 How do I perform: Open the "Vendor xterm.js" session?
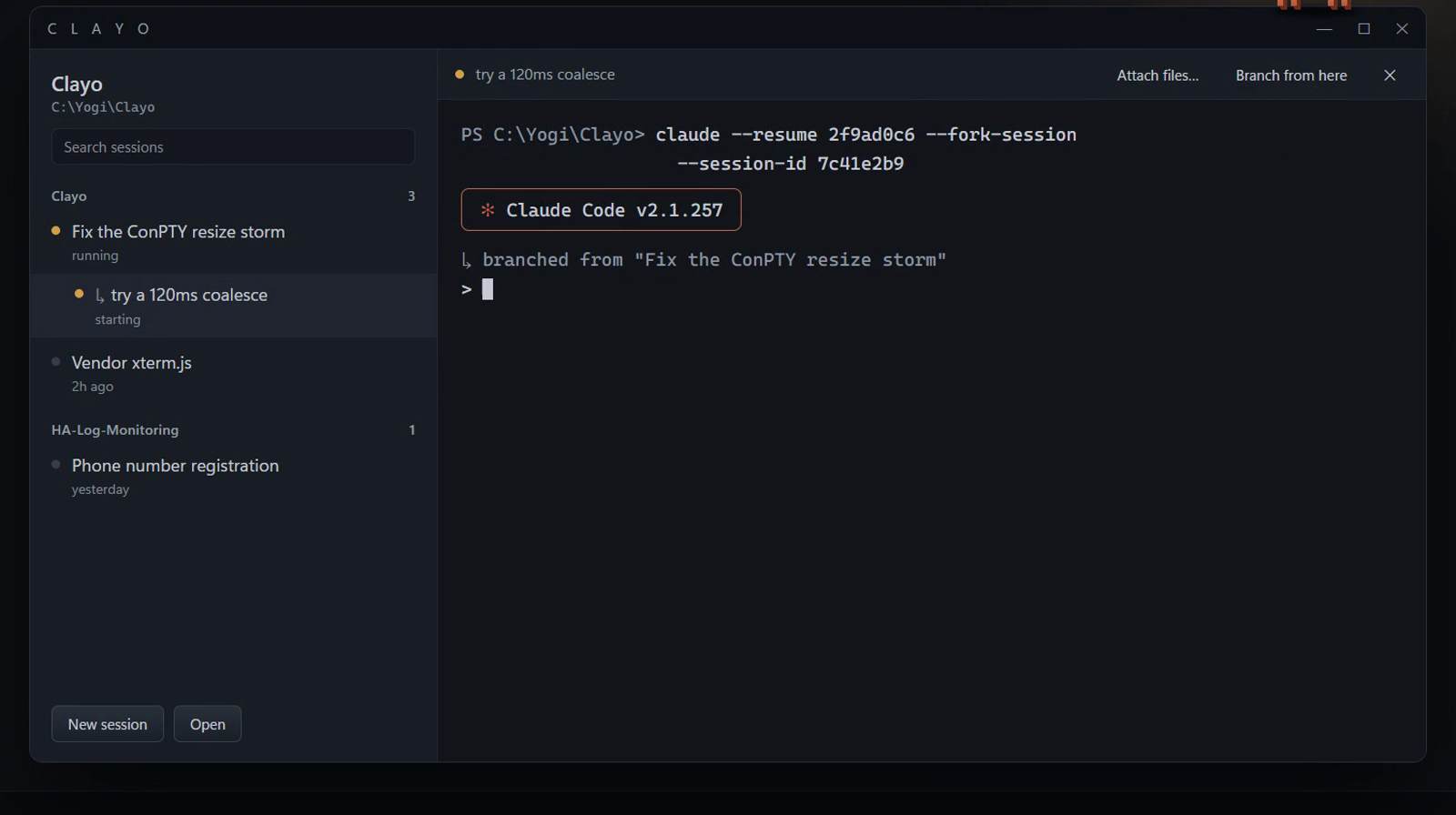233,373
